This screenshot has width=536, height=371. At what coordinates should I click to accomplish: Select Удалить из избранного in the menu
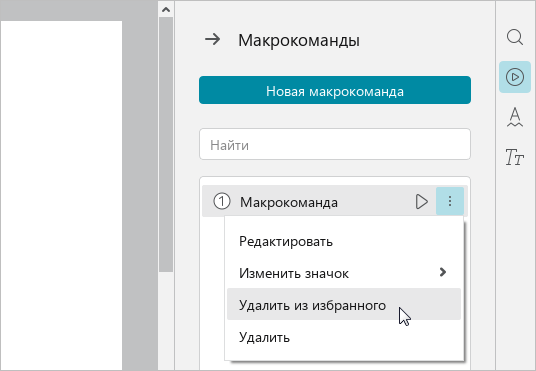pos(344,304)
